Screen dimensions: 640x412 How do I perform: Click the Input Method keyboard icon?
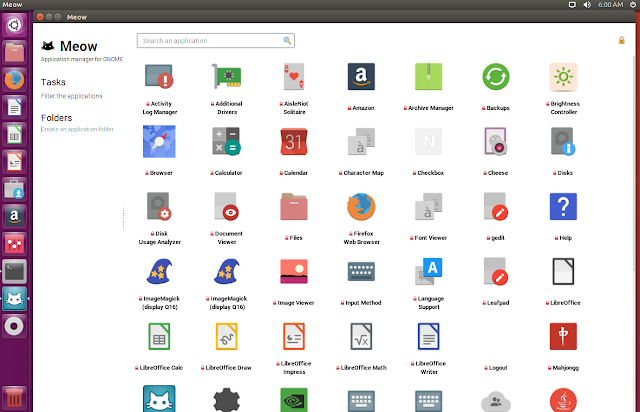[361, 272]
